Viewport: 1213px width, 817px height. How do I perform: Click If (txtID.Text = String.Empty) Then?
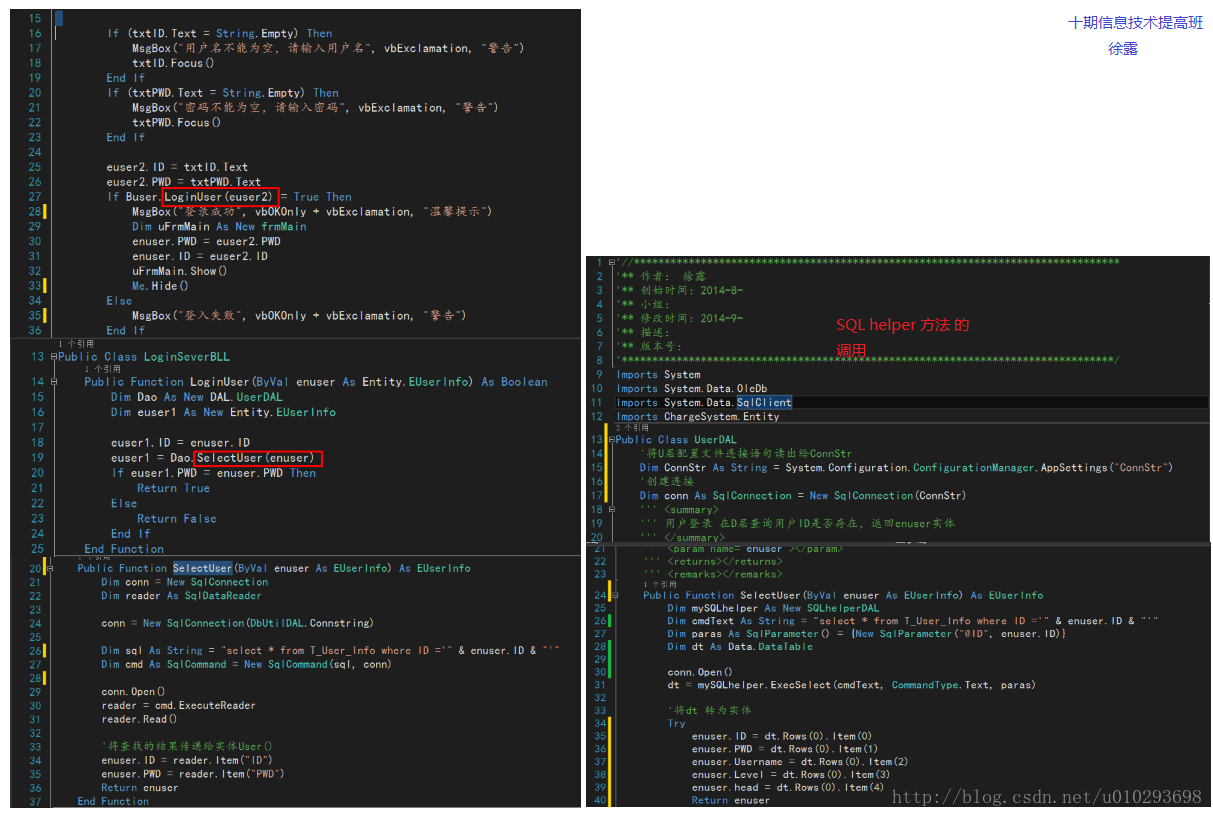click(220, 33)
